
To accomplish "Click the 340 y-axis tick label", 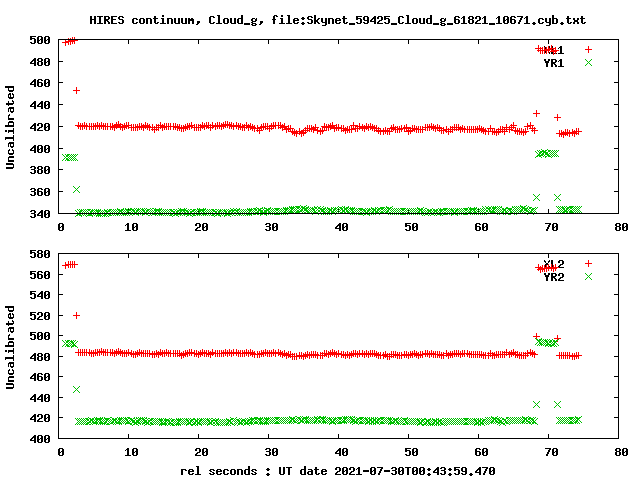I will pos(40,213).
